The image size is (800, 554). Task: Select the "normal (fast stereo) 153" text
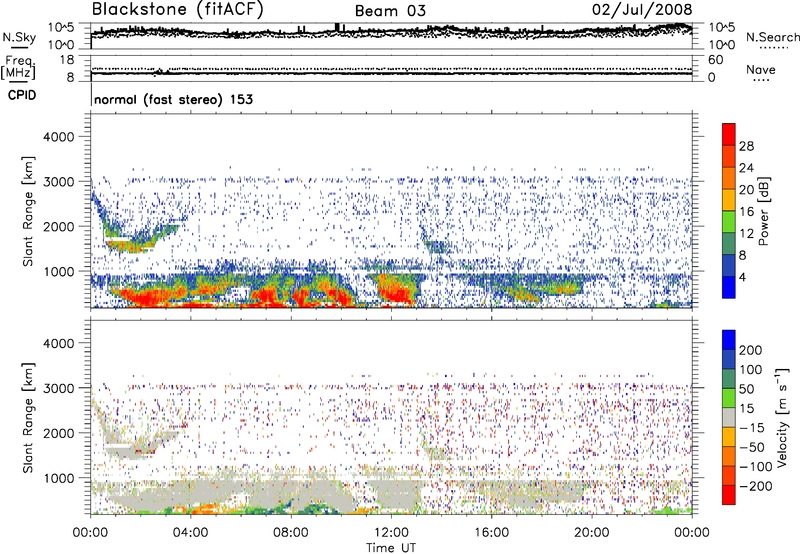[173, 99]
